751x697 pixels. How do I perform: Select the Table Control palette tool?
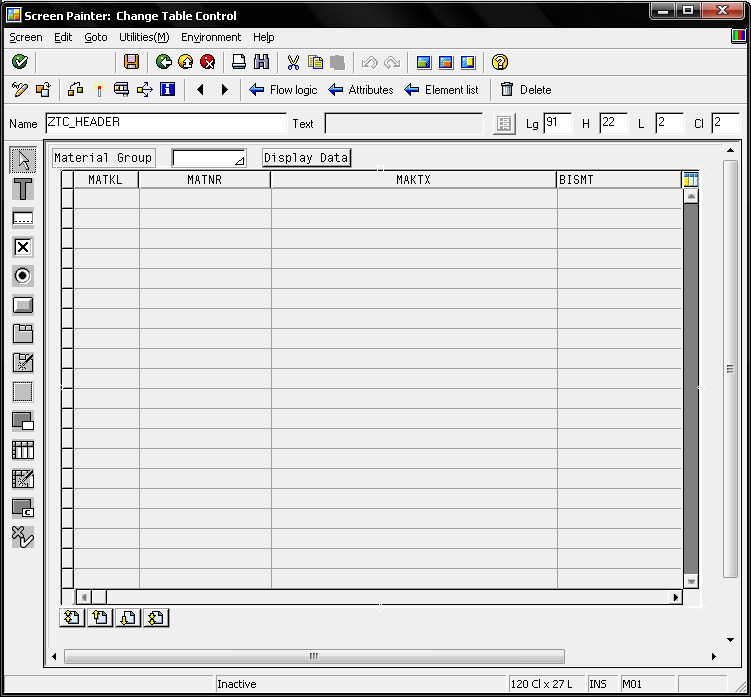(22, 450)
